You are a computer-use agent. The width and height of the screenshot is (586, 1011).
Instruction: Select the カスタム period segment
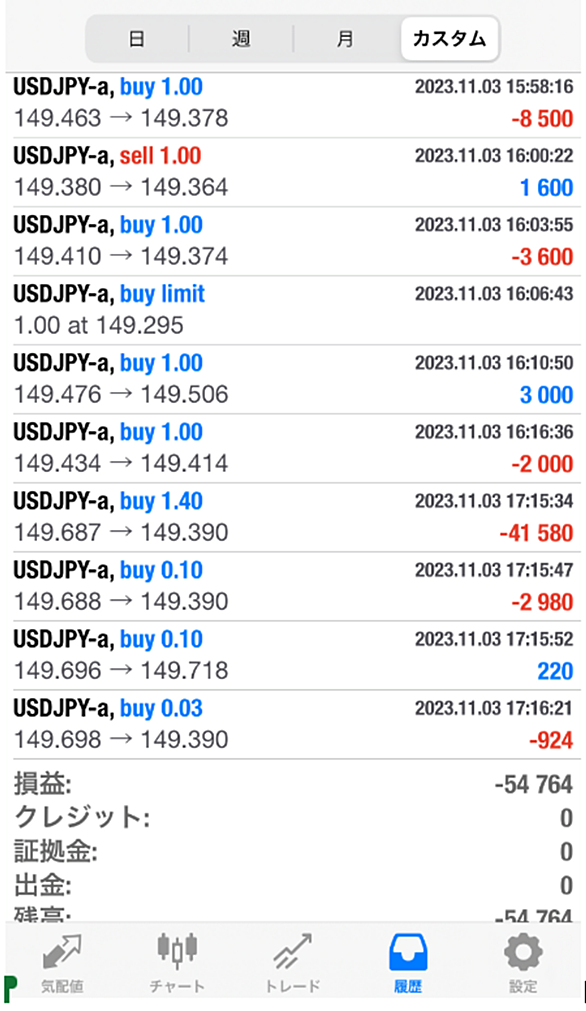click(x=449, y=39)
